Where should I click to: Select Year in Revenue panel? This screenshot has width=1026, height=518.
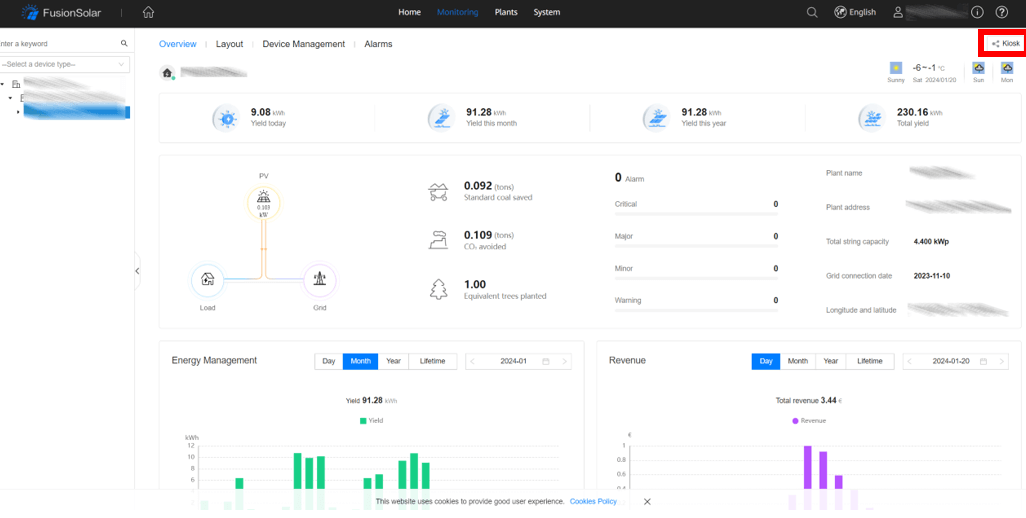coord(830,361)
